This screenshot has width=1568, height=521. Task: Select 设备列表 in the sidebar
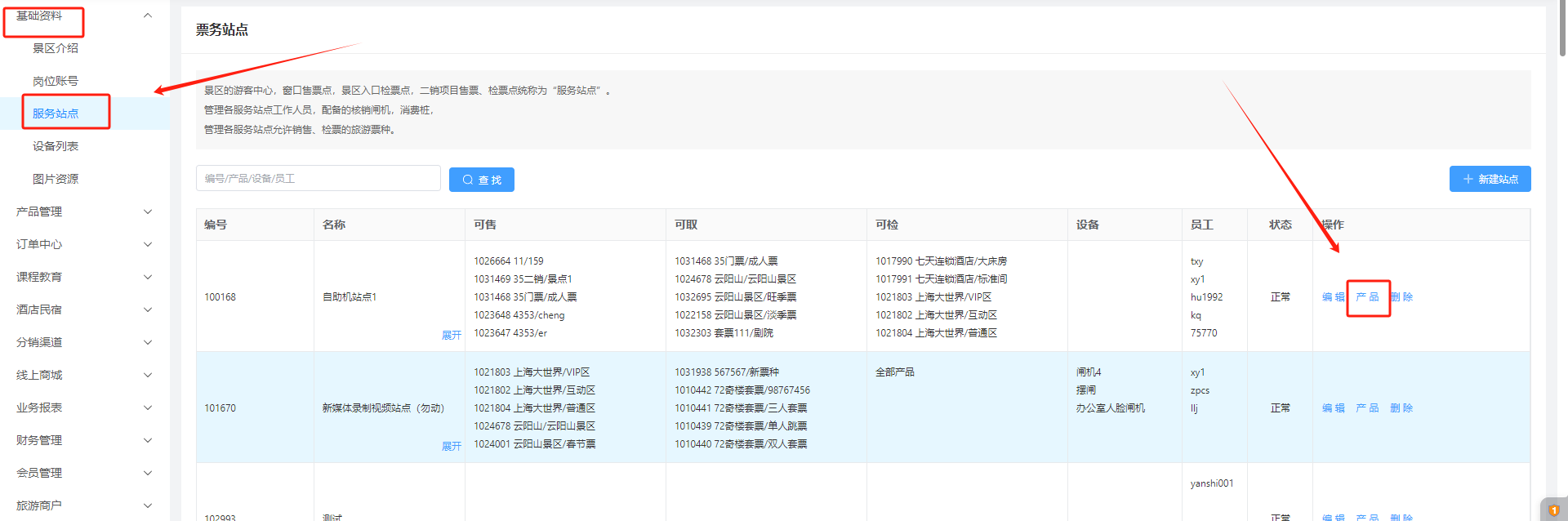pyautogui.click(x=56, y=146)
